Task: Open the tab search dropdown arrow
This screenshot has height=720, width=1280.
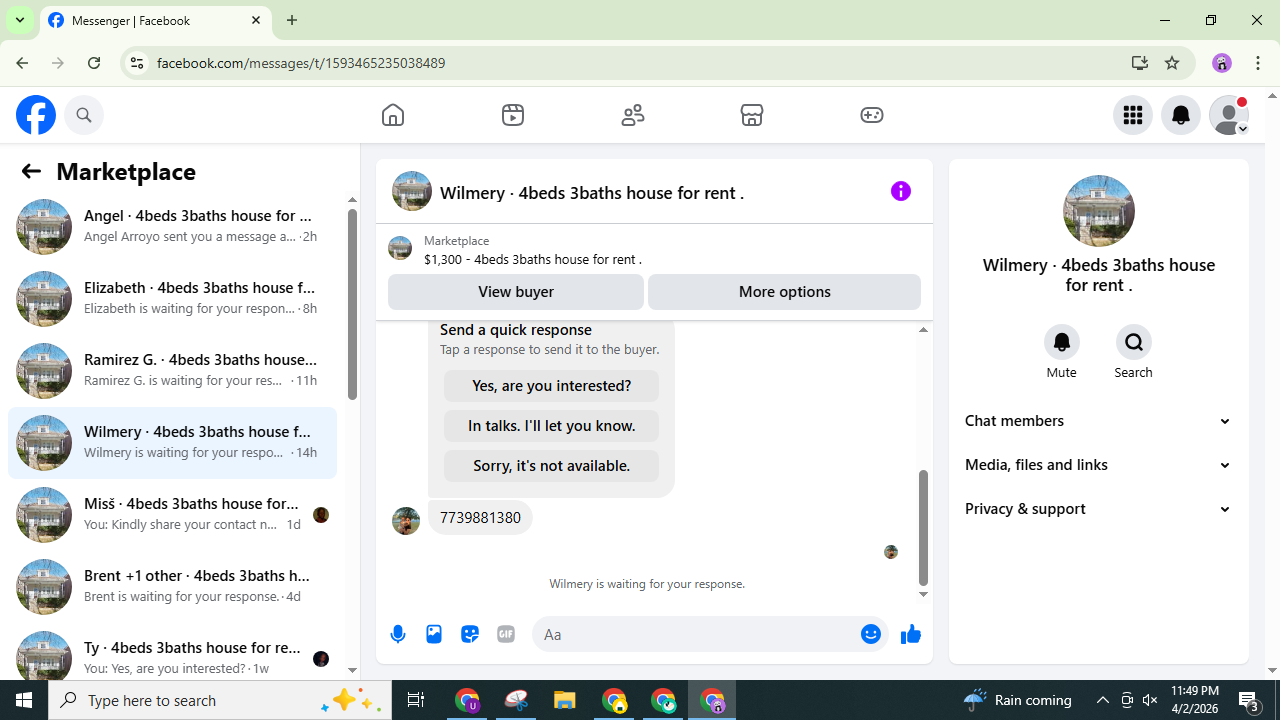Action: (20, 20)
